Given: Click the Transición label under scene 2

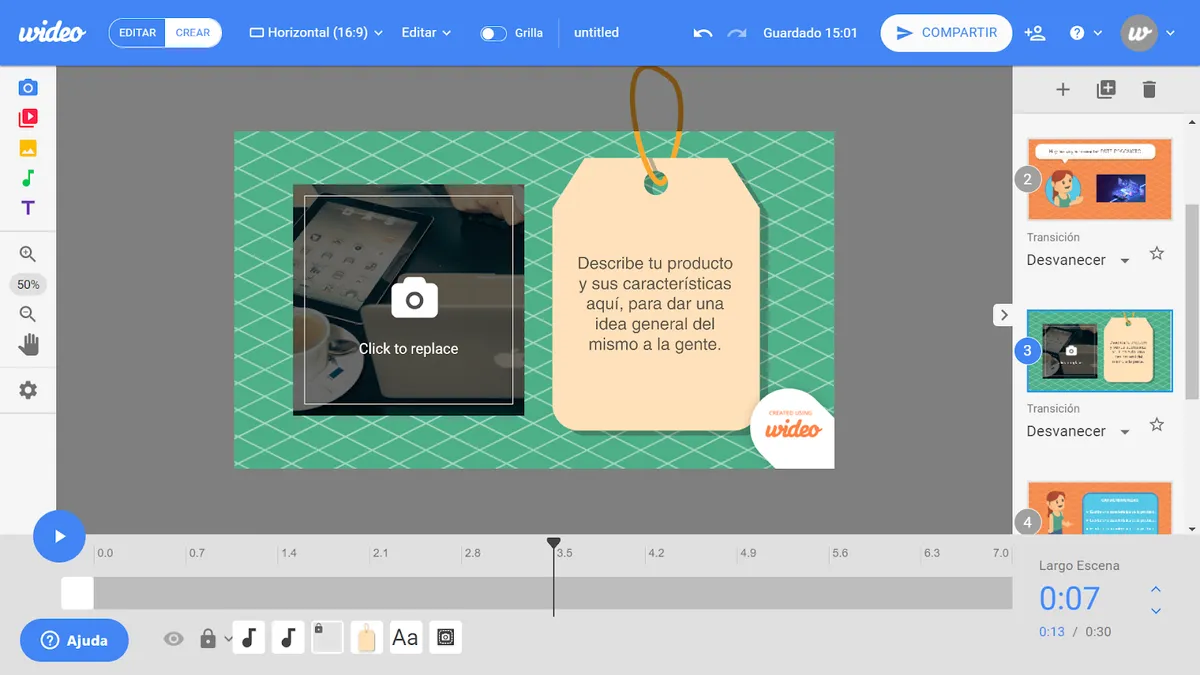Looking at the screenshot, I should coord(1053,237).
